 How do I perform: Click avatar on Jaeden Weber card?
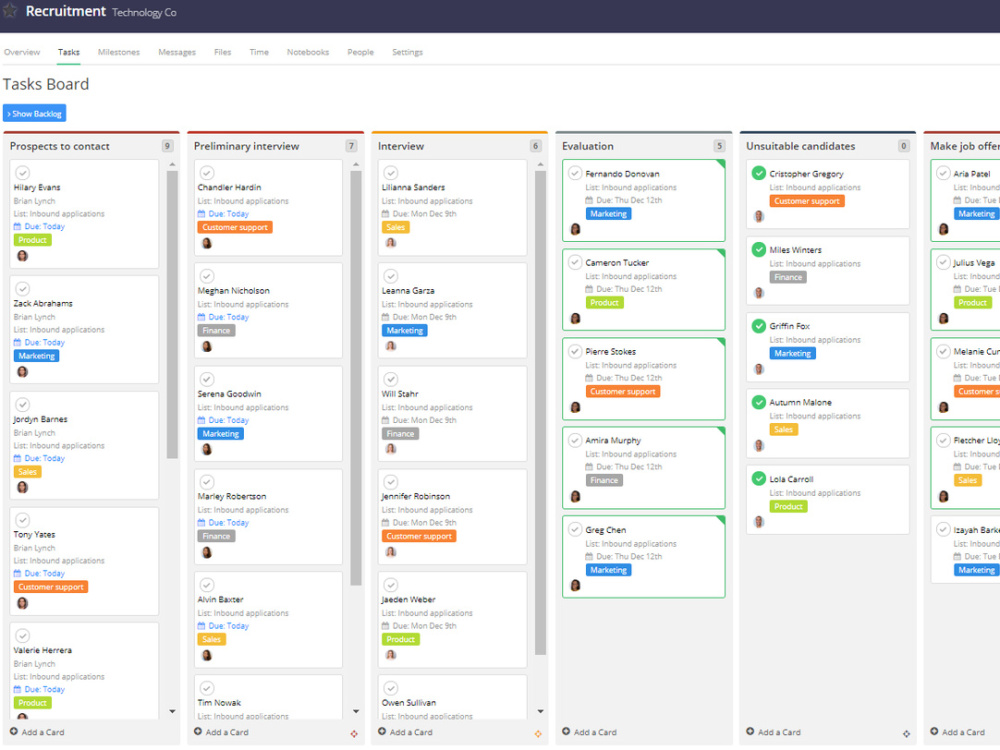[391, 654]
